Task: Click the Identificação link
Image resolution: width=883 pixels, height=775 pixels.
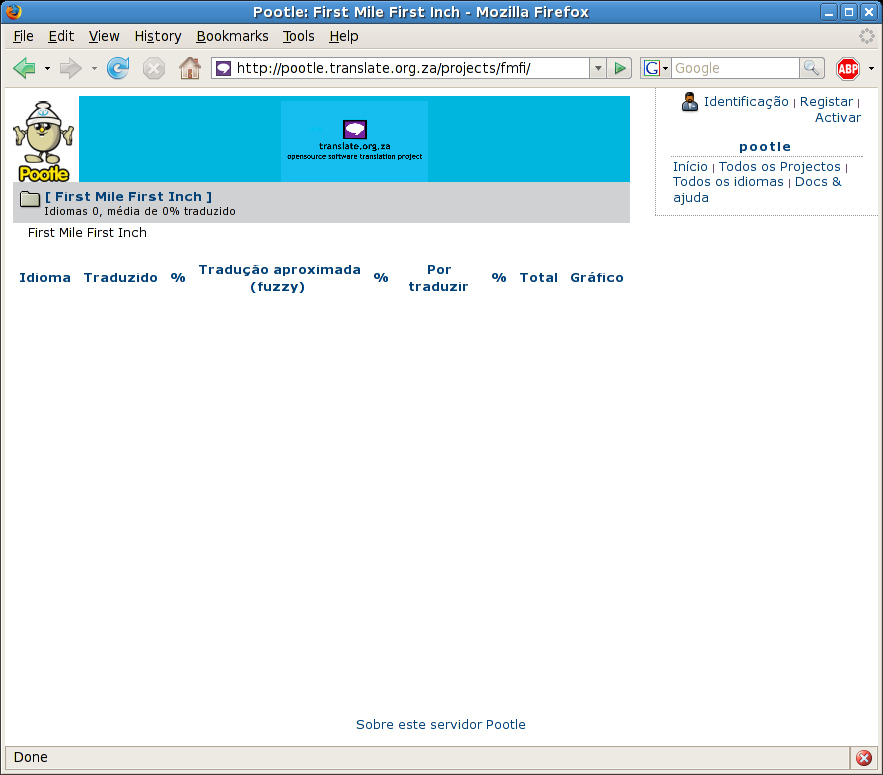Action: pos(746,101)
